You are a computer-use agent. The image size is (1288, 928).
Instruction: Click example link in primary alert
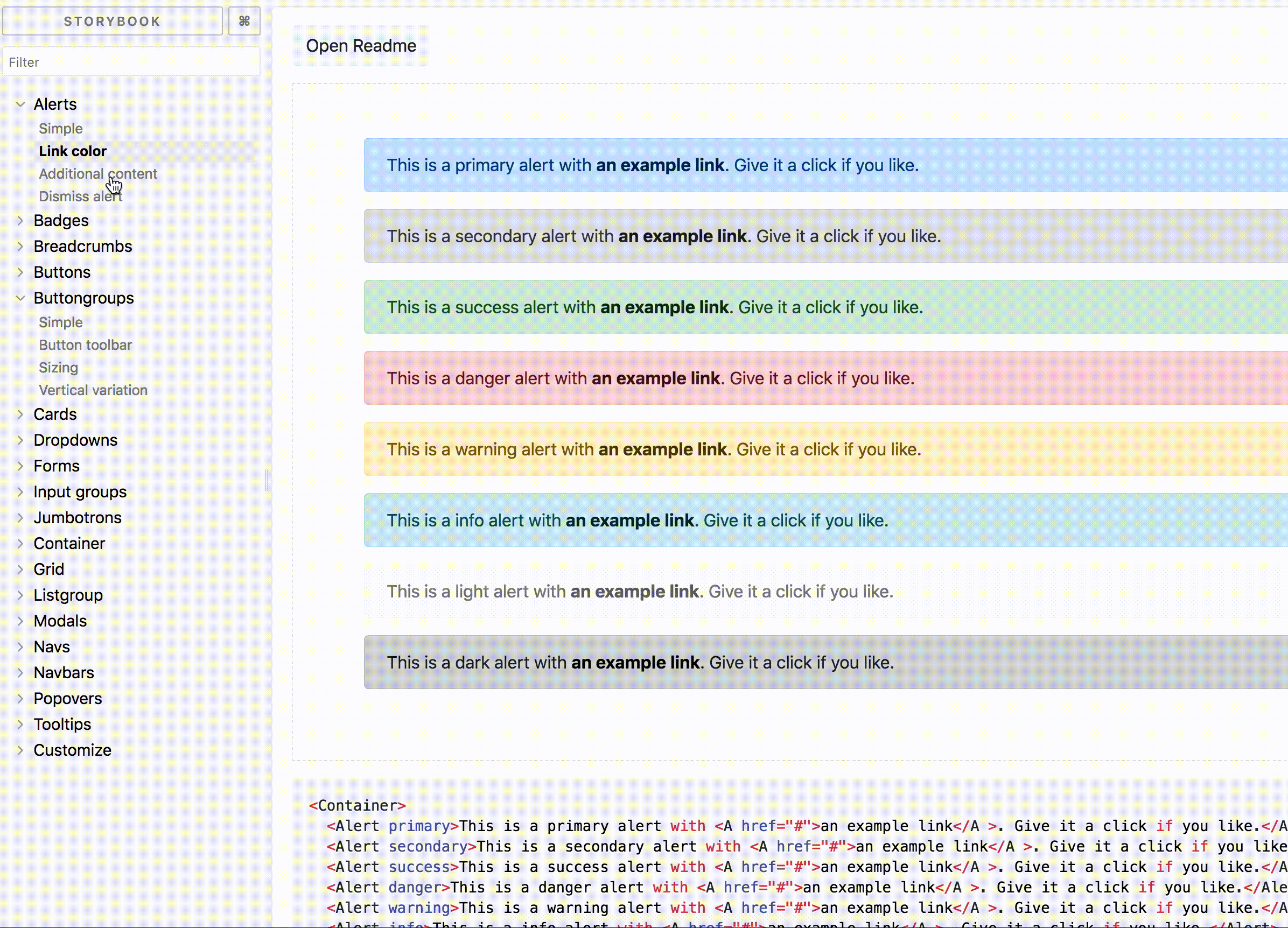pos(660,165)
